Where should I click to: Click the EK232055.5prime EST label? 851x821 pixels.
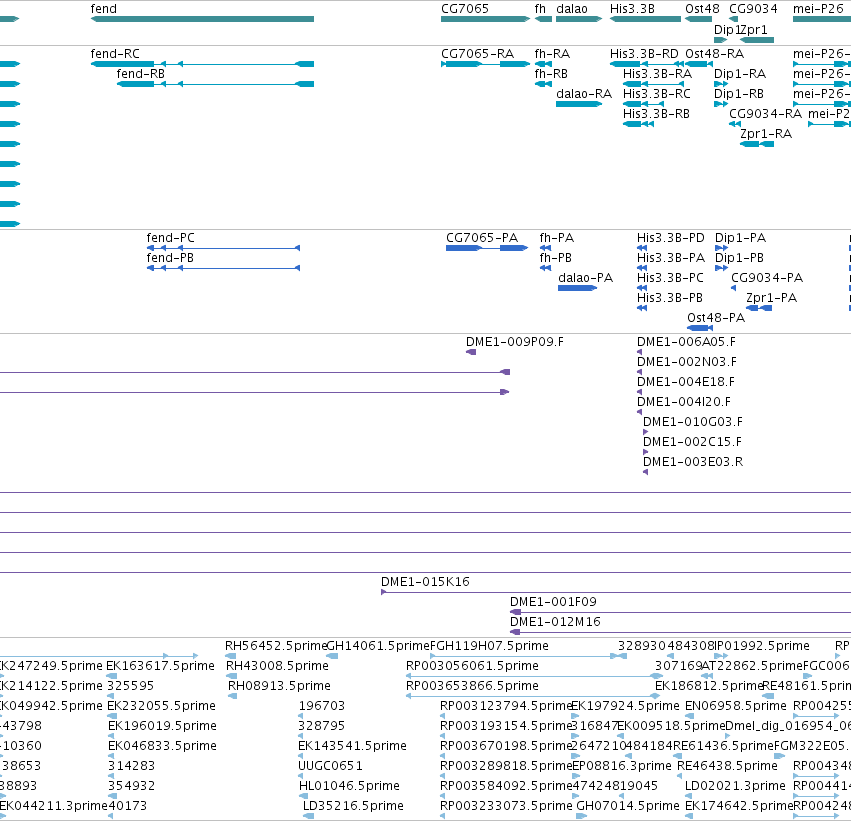(162, 707)
